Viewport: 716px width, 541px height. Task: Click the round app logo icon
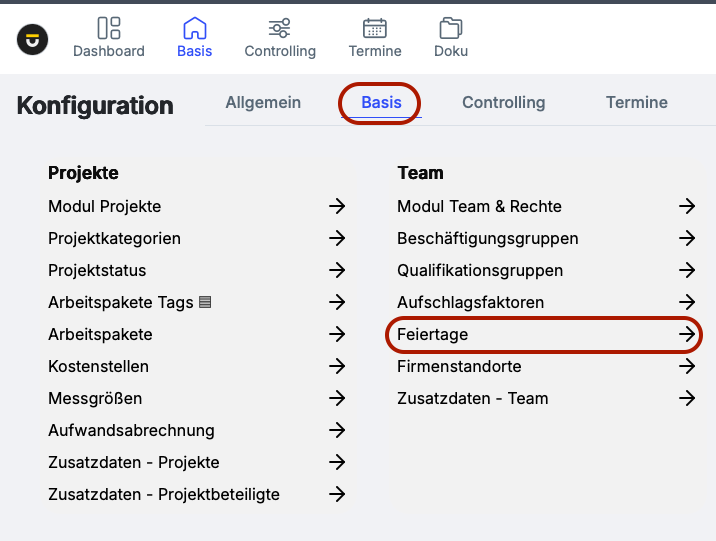coord(33,39)
